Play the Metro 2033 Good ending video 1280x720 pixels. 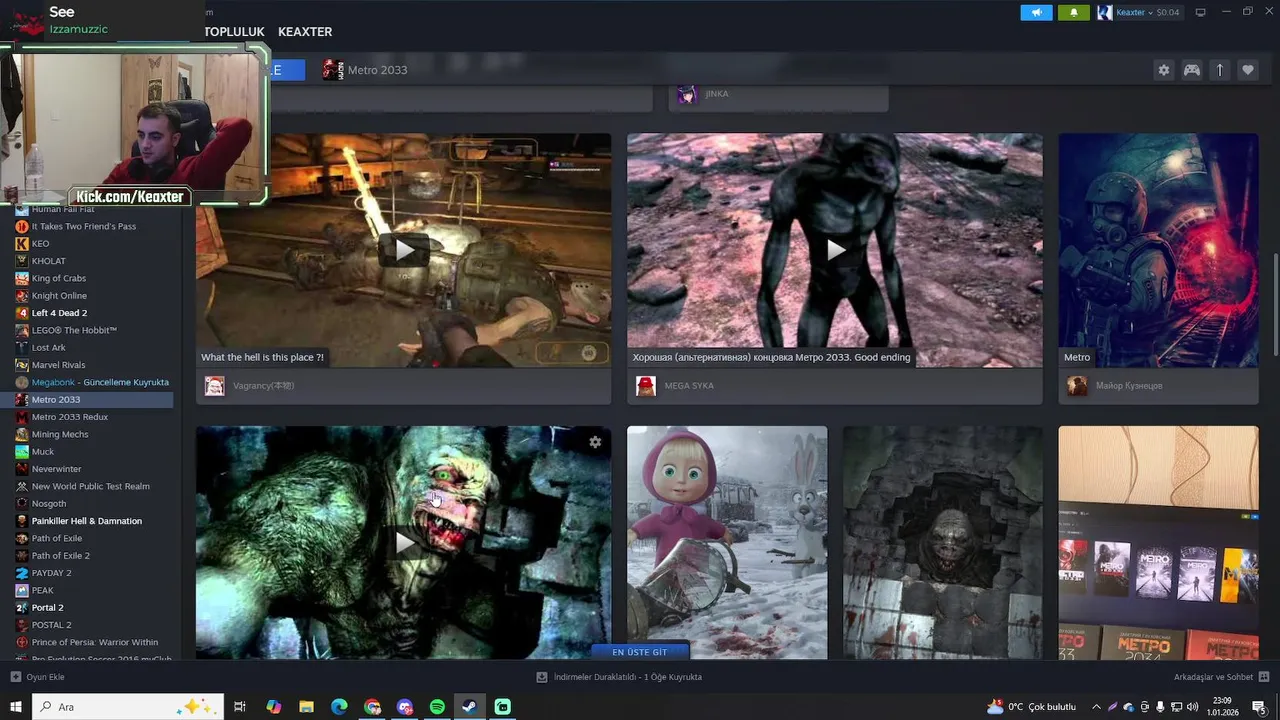835,250
